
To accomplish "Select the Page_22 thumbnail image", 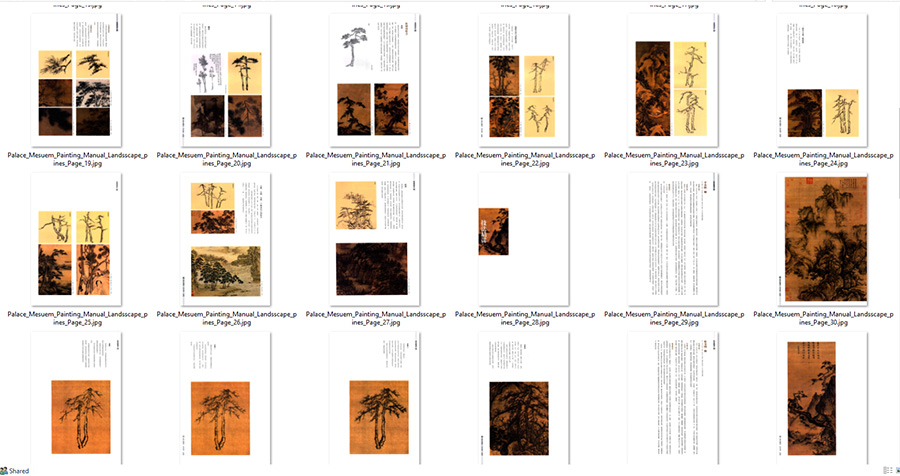I will (x=524, y=80).
